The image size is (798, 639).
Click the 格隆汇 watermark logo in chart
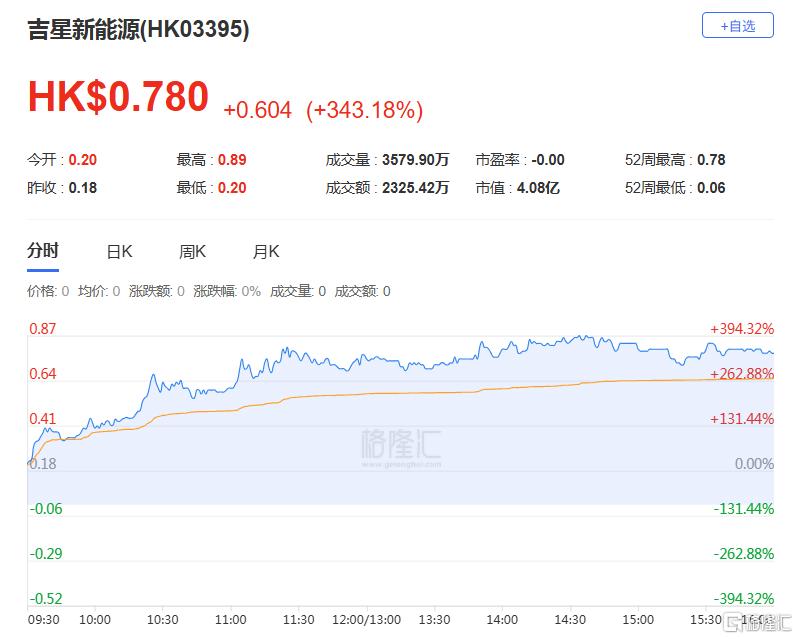[x=400, y=445]
